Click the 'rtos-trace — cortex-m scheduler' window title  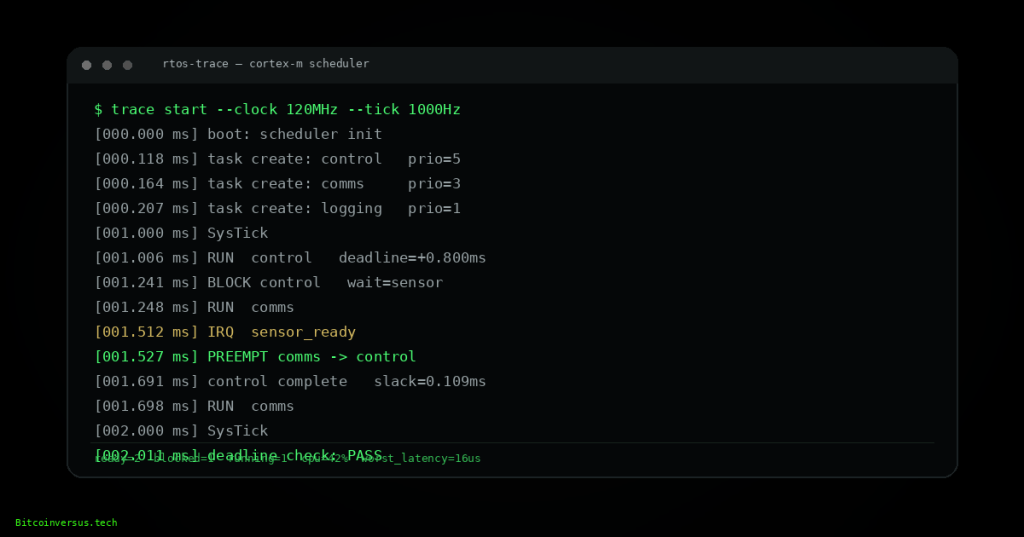pyautogui.click(x=266, y=63)
